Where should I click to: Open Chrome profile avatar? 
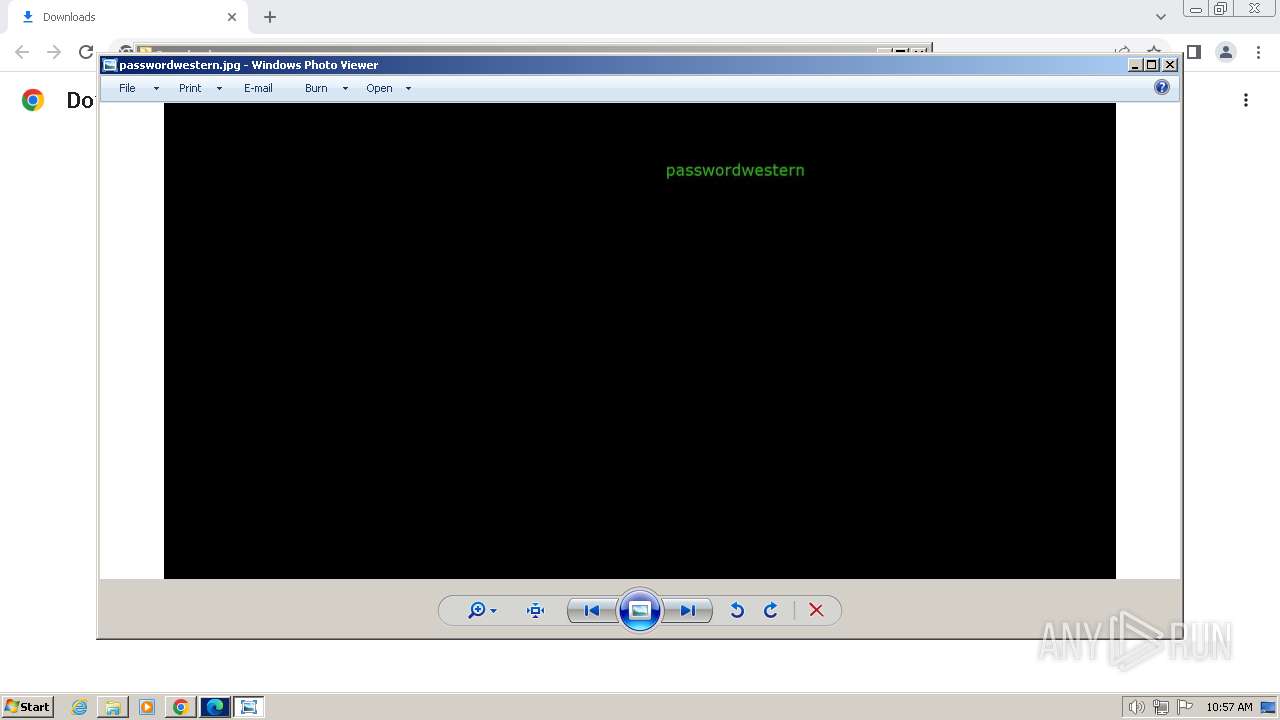[x=1226, y=52]
